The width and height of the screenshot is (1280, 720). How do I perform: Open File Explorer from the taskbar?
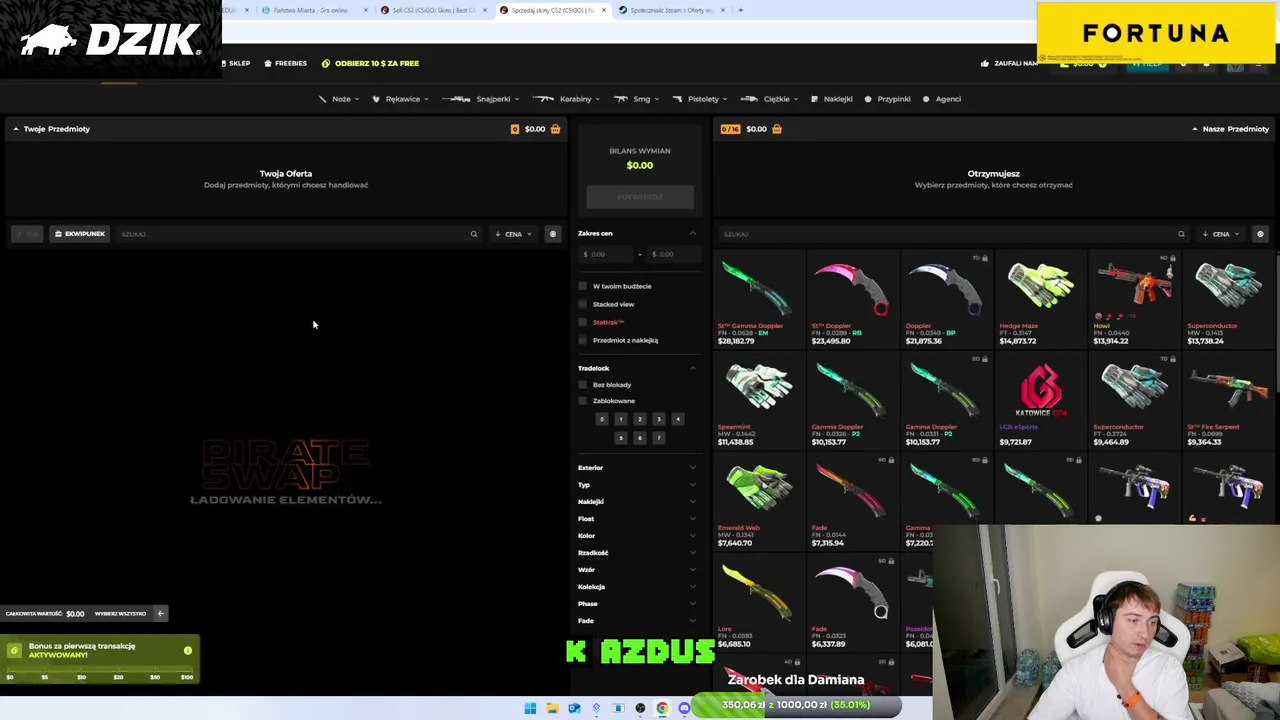[552, 708]
